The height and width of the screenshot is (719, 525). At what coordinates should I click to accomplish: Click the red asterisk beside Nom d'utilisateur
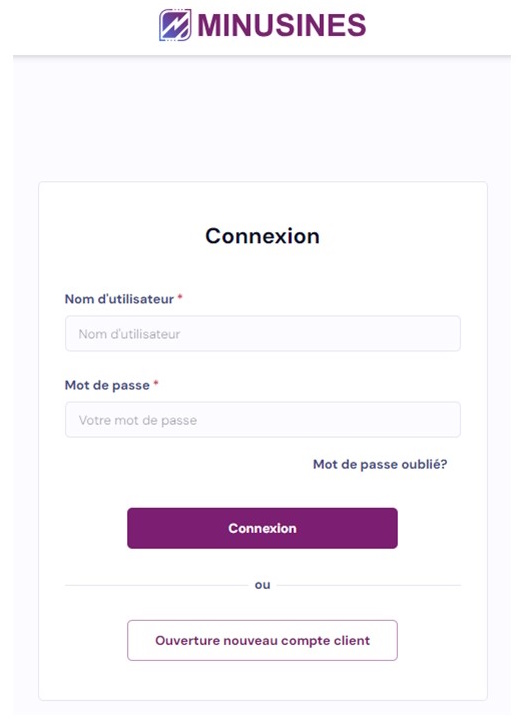pos(180,297)
